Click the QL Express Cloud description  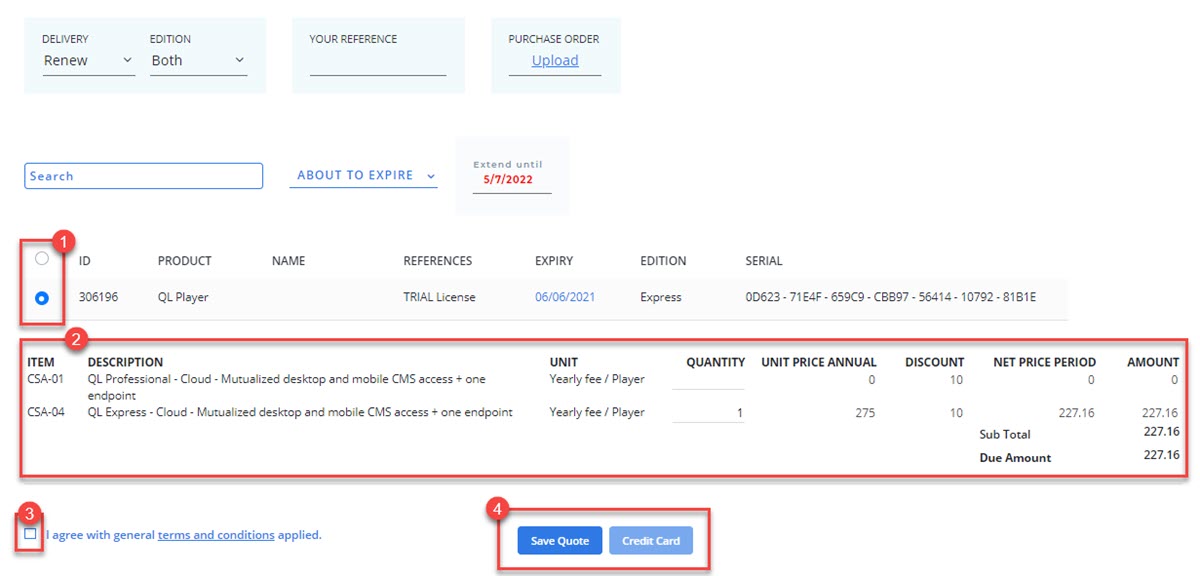pos(300,412)
